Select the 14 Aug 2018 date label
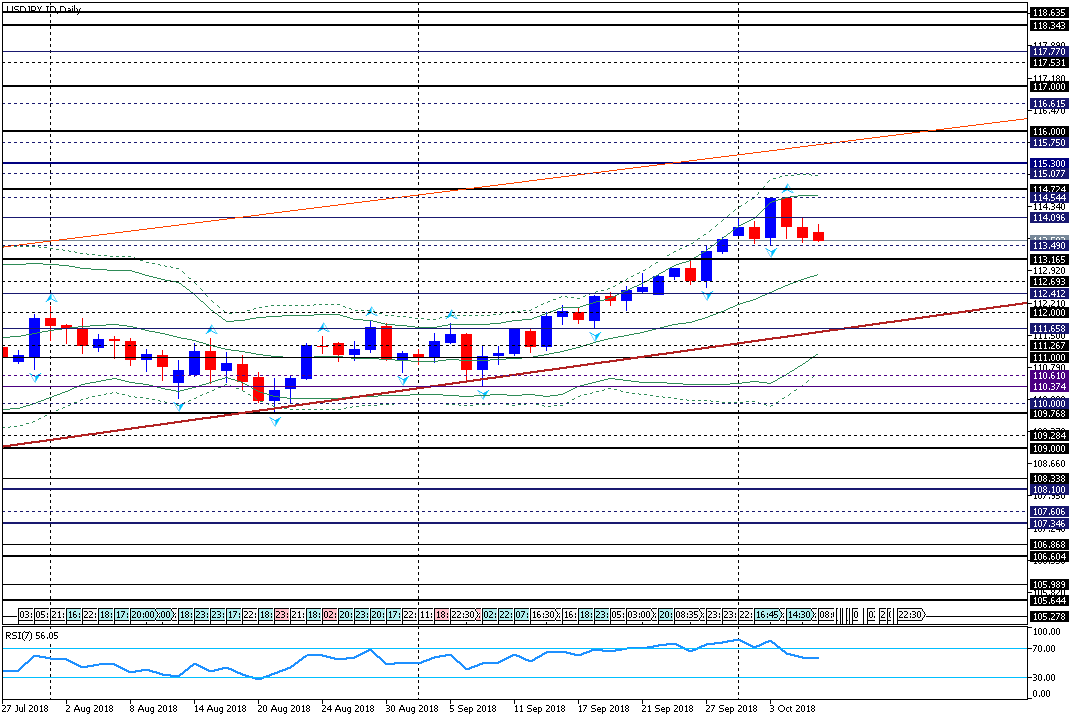 click(x=220, y=709)
